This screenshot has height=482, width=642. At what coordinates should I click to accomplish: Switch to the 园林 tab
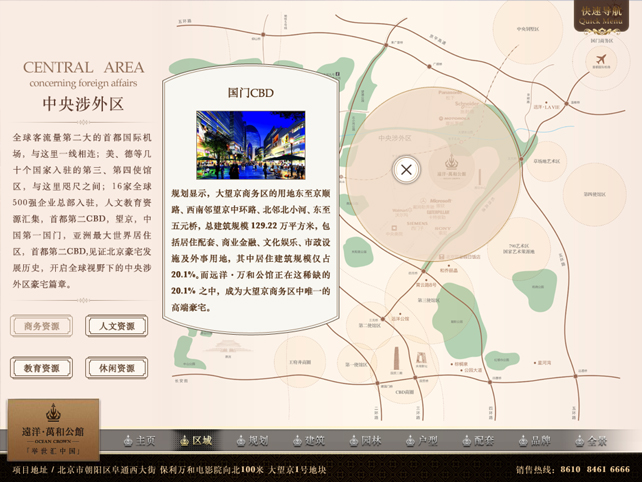tap(365, 440)
